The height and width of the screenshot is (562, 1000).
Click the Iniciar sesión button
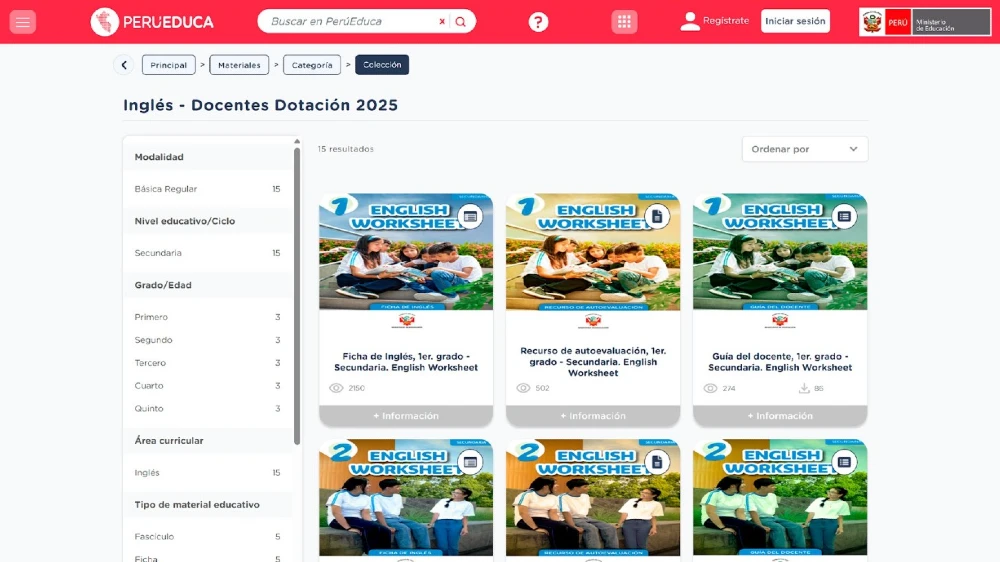click(795, 21)
